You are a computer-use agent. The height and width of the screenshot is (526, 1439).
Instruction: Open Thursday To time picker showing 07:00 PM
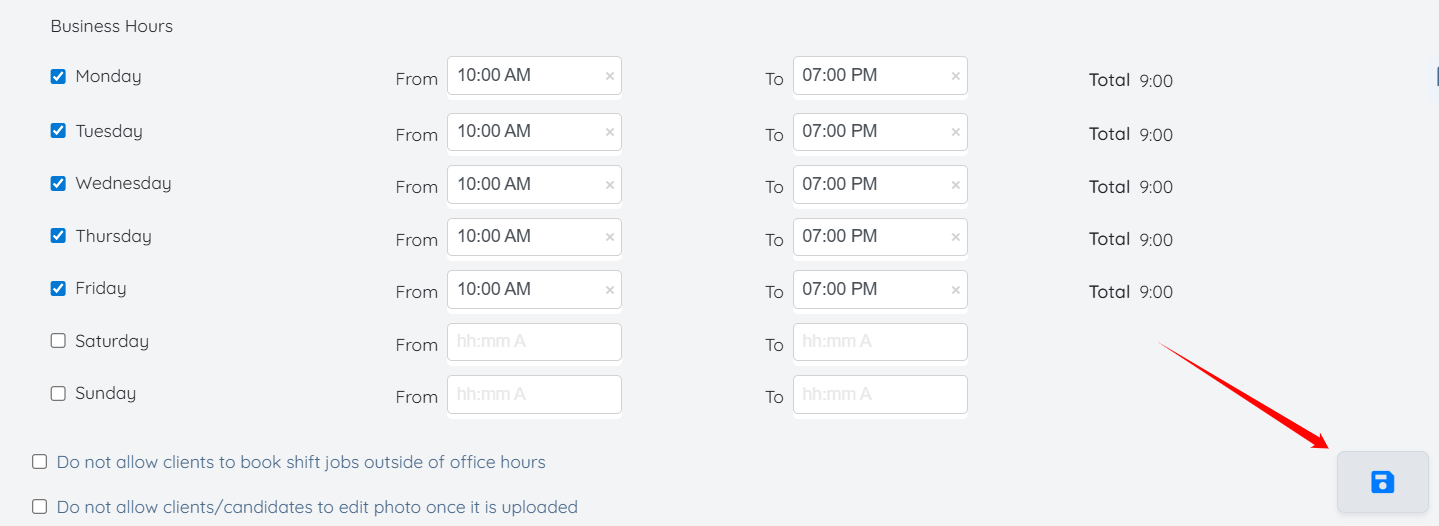(x=870, y=237)
